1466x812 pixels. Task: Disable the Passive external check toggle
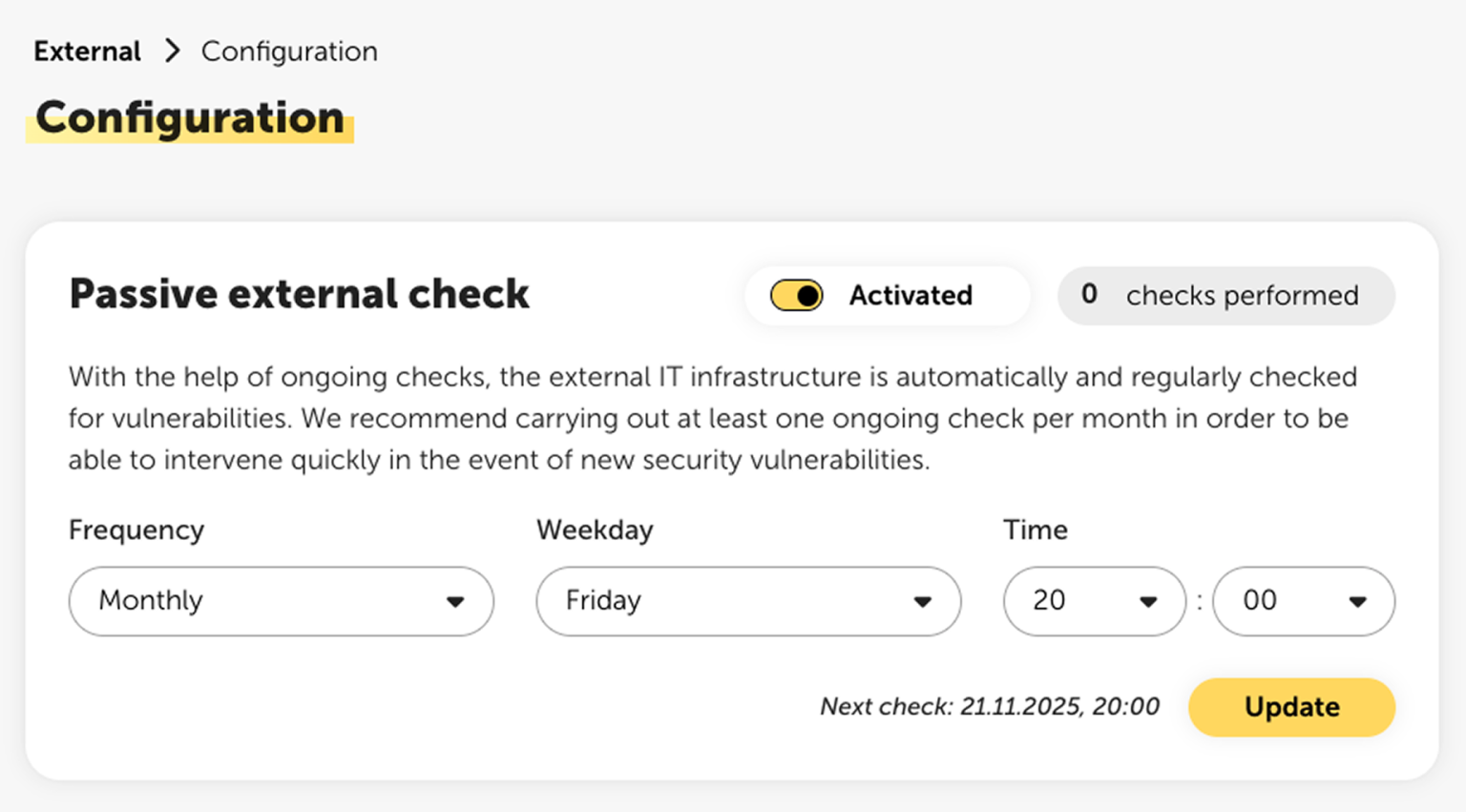coord(795,296)
